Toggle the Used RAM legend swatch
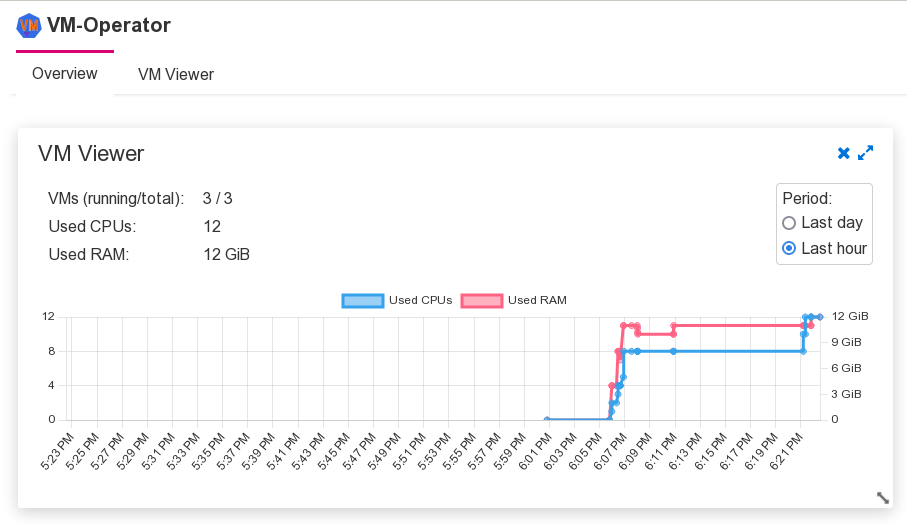 (x=481, y=300)
